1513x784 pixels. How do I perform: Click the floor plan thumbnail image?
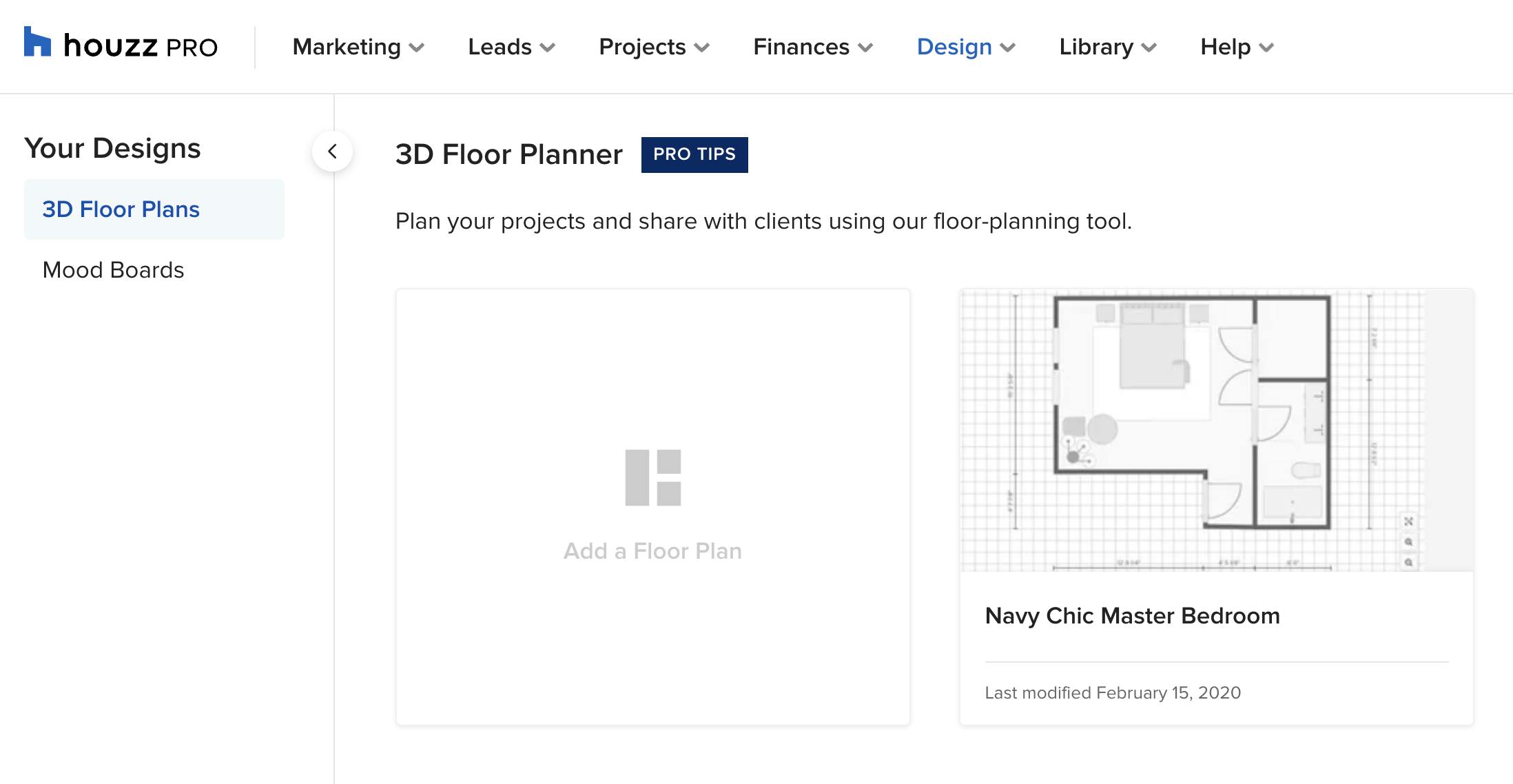coord(1215,430)
